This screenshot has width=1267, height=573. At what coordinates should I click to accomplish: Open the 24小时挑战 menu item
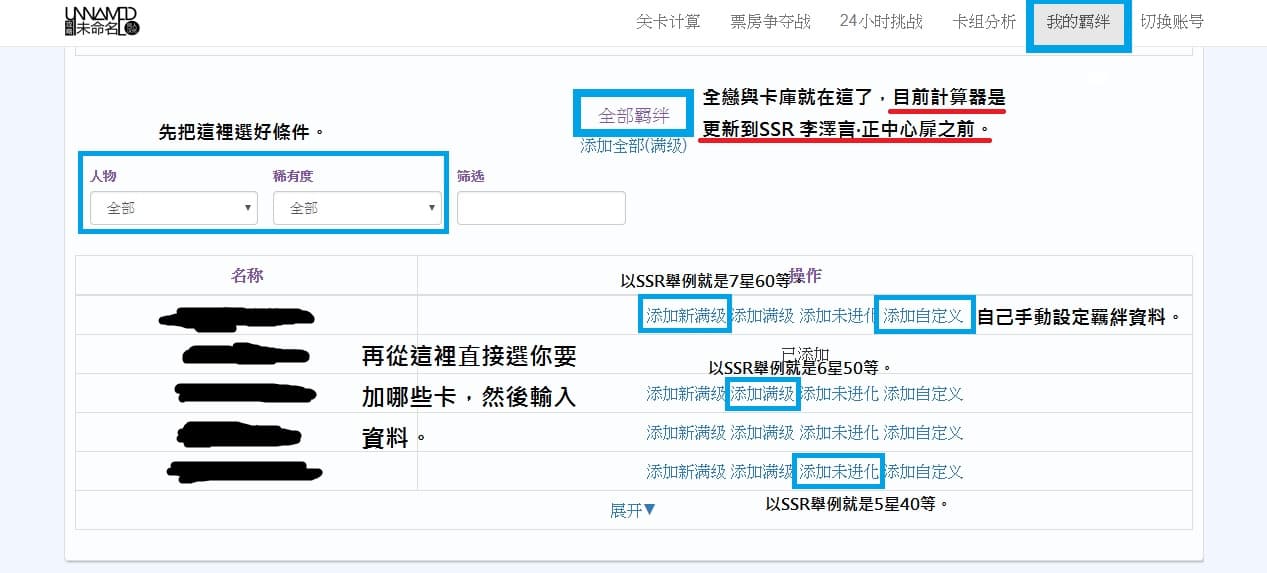point(881,22)
